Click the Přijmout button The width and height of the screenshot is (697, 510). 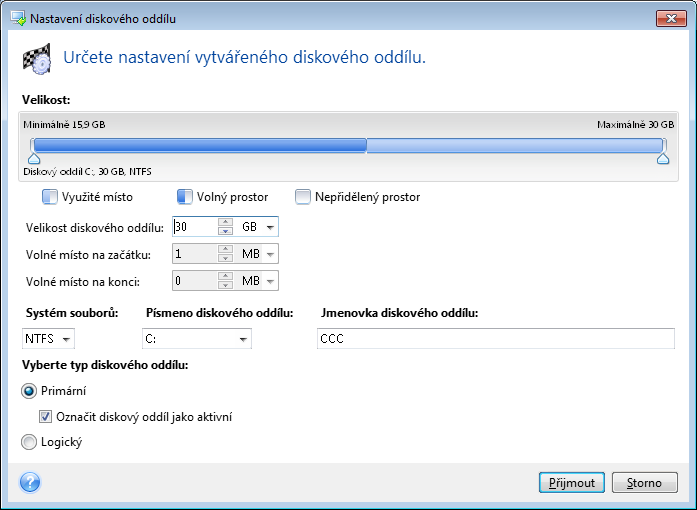[x=572, y=483]
